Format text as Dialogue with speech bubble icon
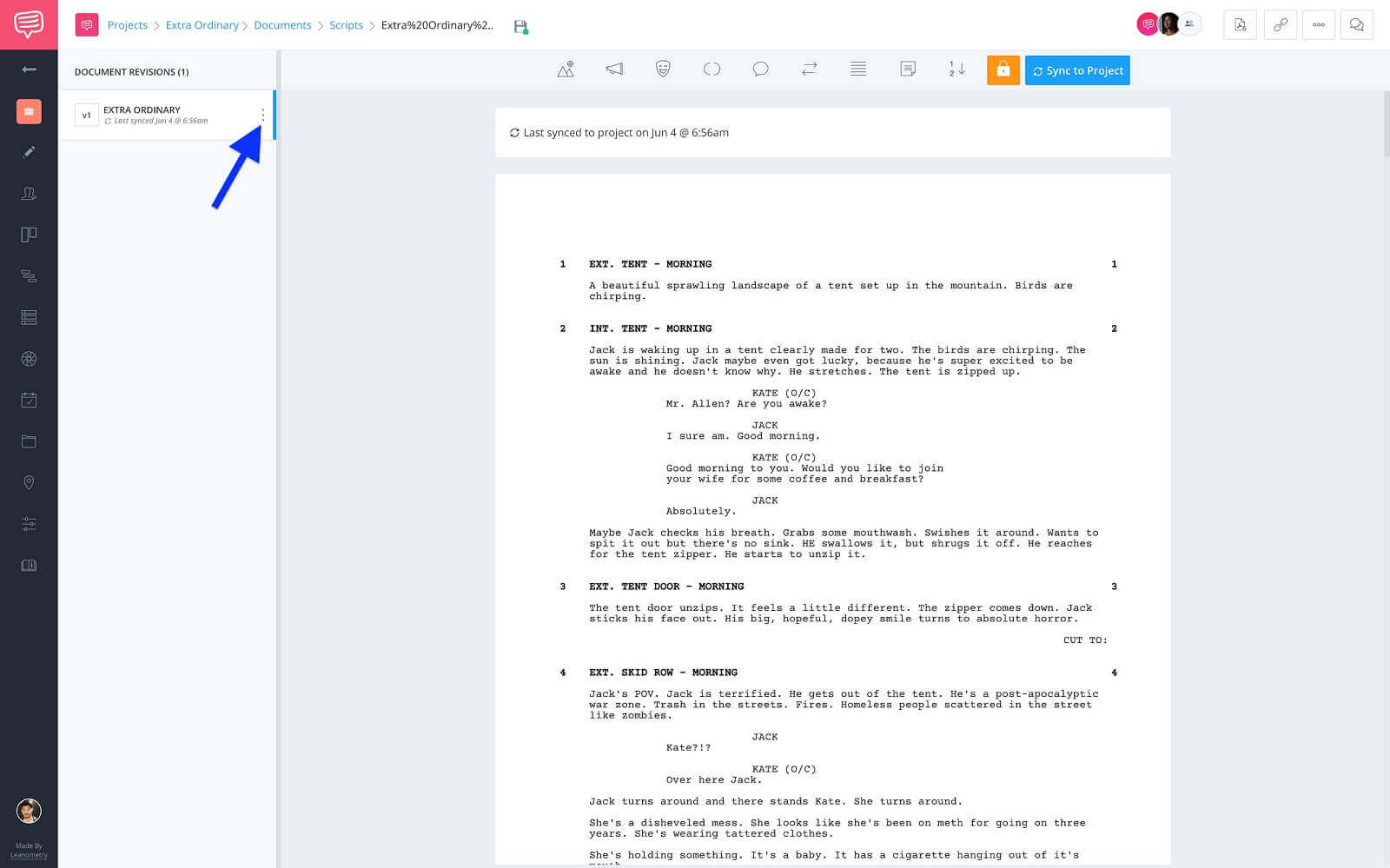The width and height of the screenshot is (1390, 868). tap(760, 69)
